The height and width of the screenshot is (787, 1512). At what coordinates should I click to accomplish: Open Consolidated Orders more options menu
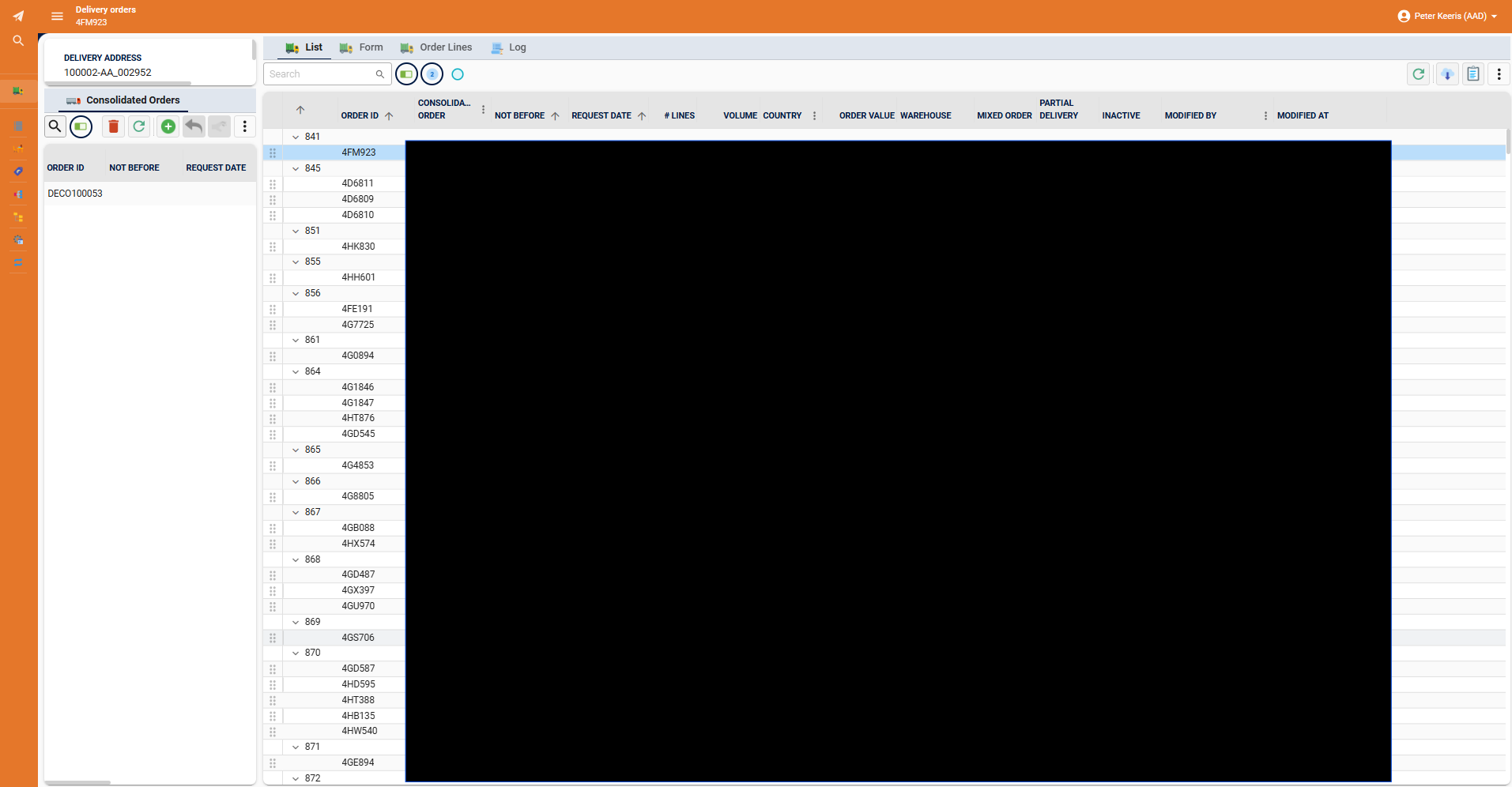(245, 126)
